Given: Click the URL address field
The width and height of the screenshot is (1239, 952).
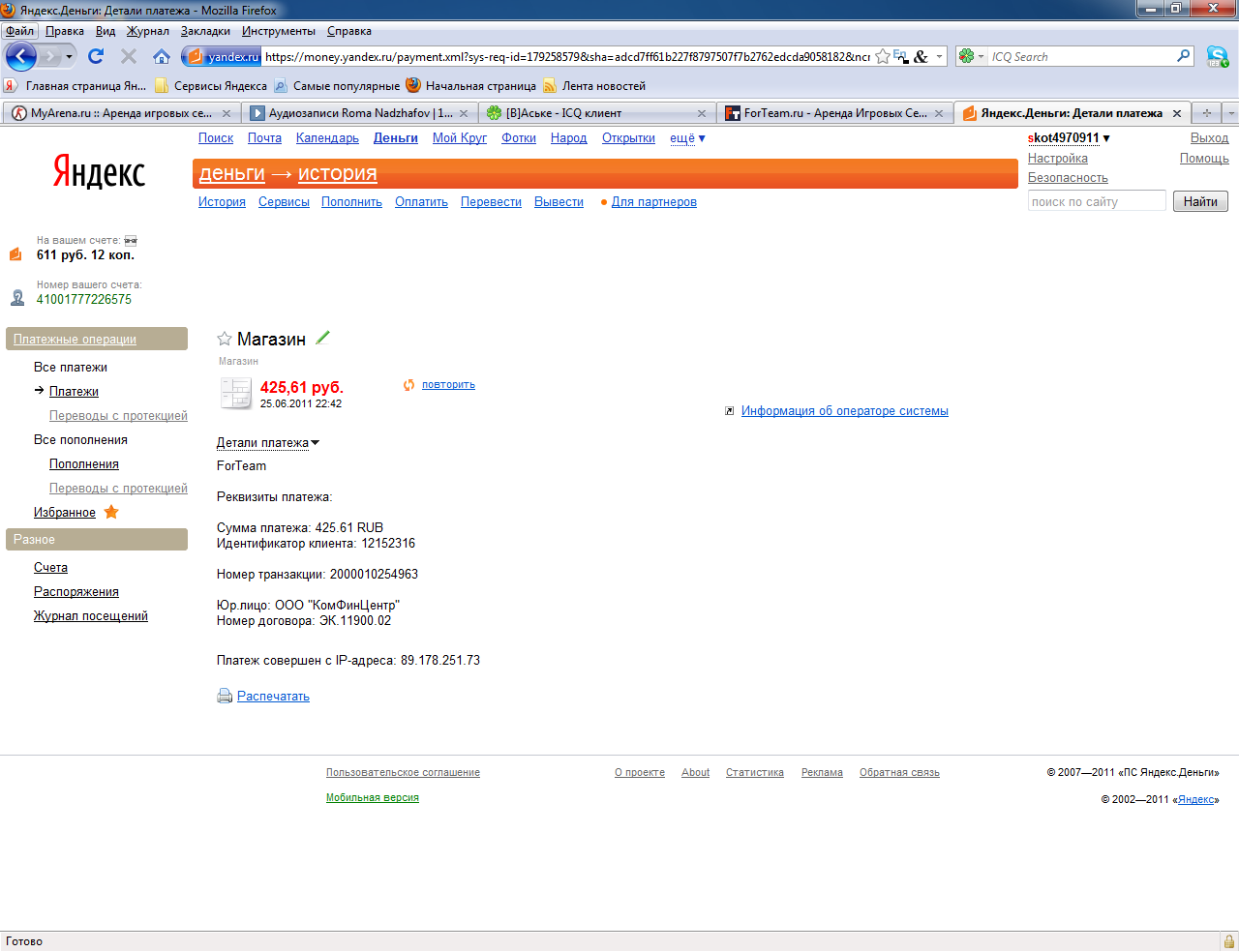Looking at the screenshot, I should coord(566,57).
